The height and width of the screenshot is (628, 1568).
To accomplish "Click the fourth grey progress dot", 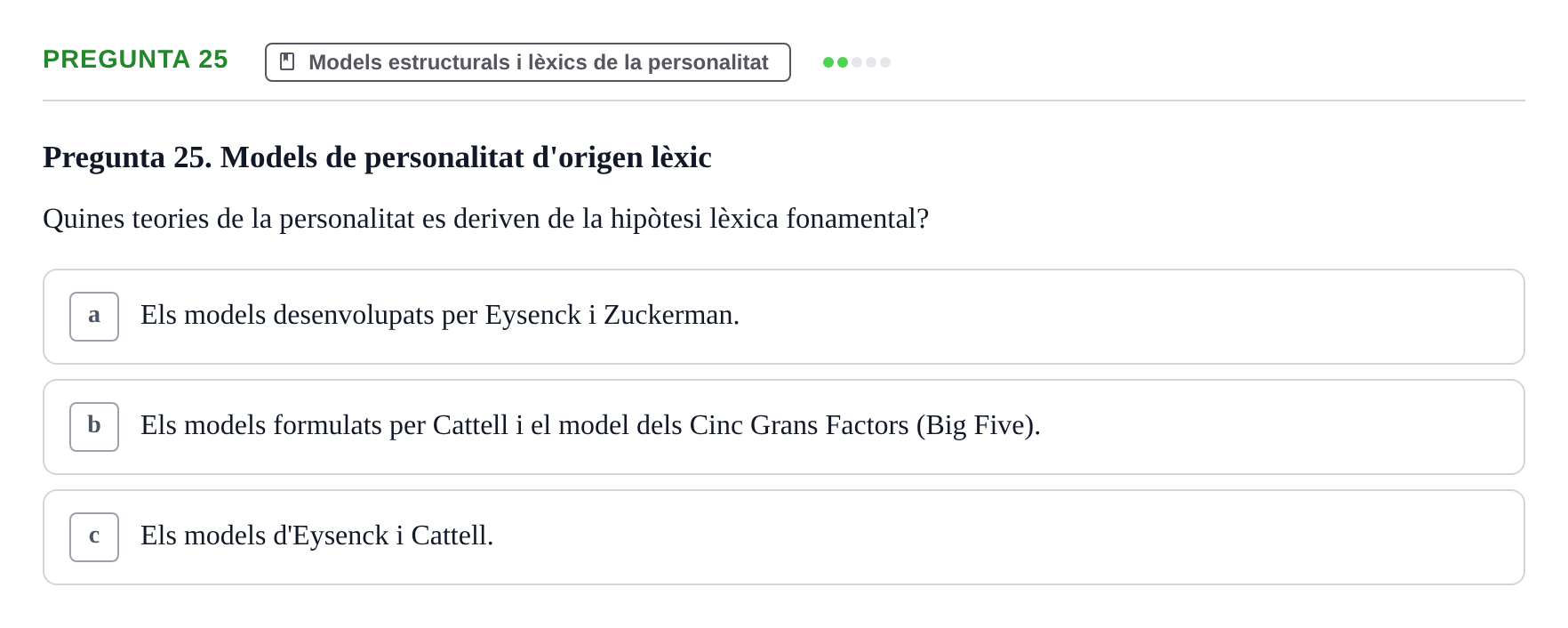I will point(871,62).
